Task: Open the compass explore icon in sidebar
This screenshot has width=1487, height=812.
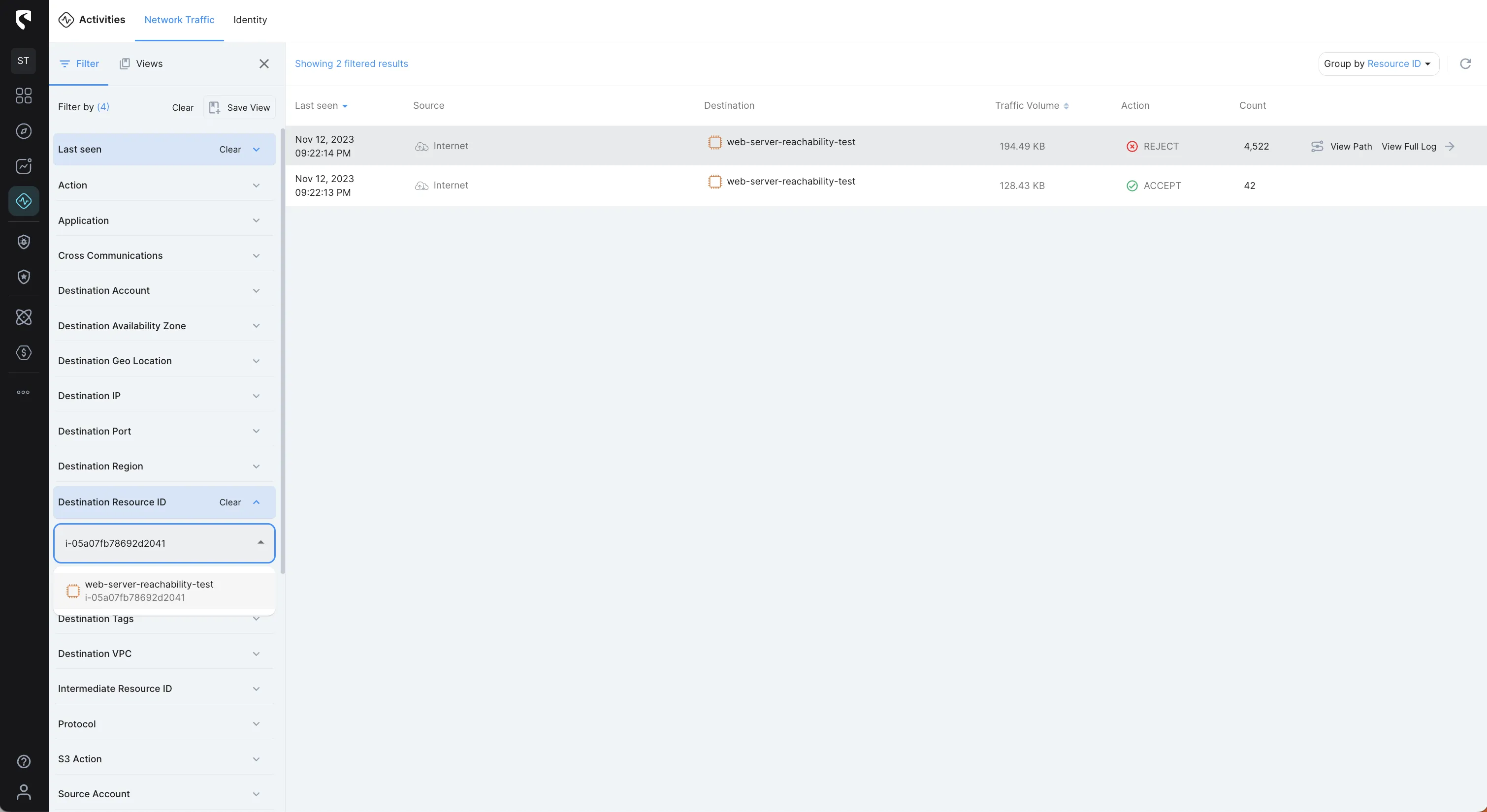Action: 23,131
